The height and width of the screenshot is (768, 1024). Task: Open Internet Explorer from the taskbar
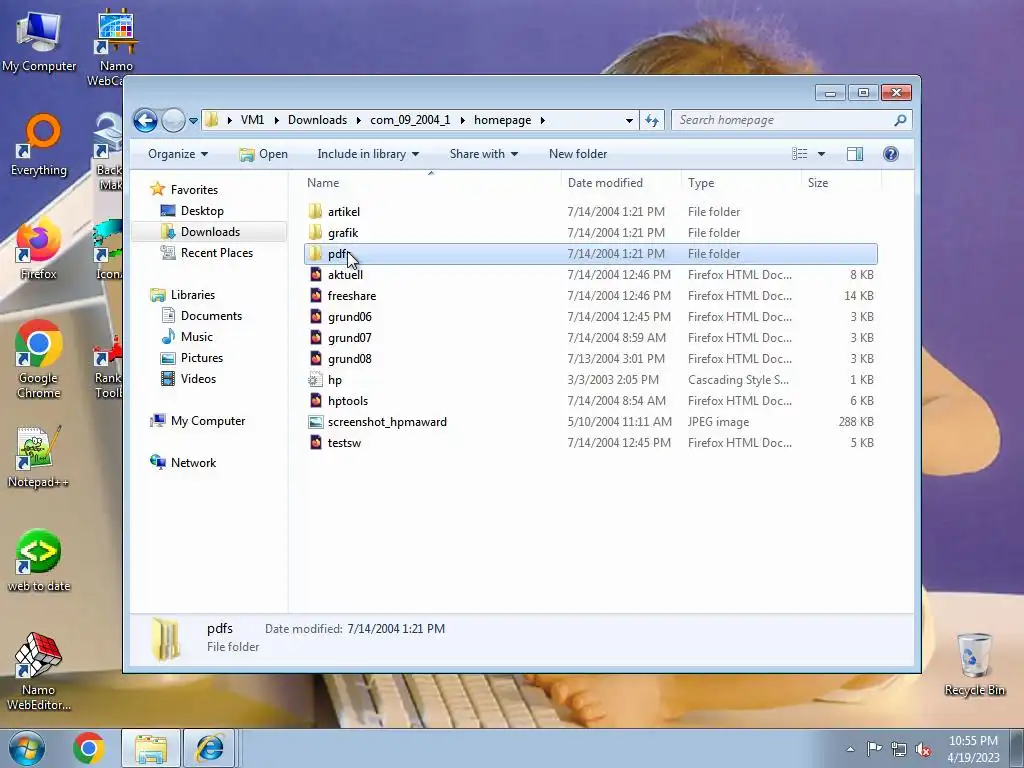point(209,748)
